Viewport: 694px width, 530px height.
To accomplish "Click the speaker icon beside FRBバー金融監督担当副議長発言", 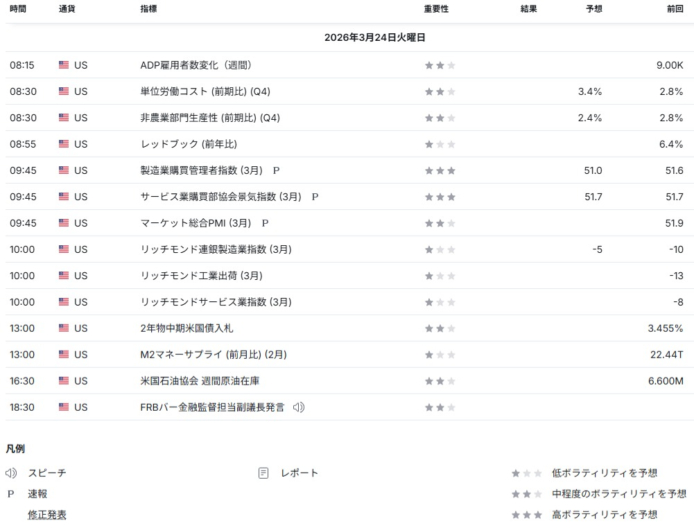I will (x=299, y=407).
